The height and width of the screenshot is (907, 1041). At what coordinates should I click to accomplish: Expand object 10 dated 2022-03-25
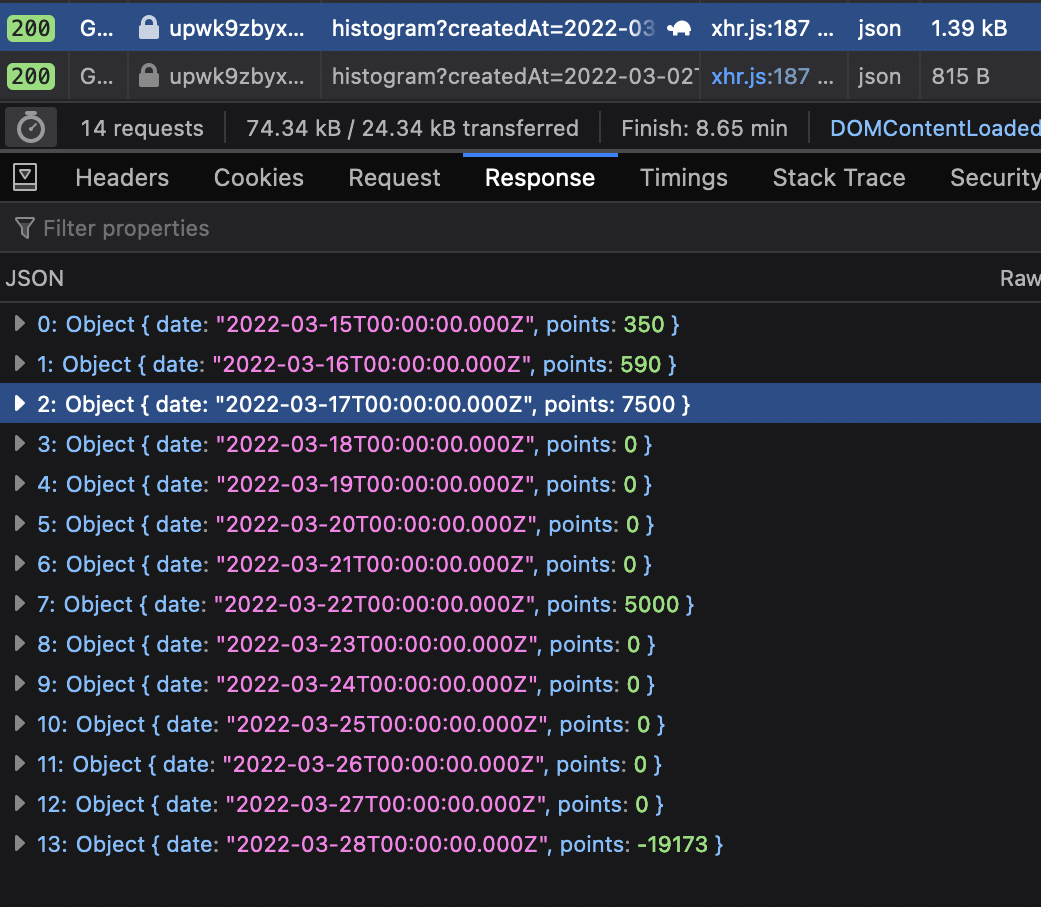click(19, 723)
